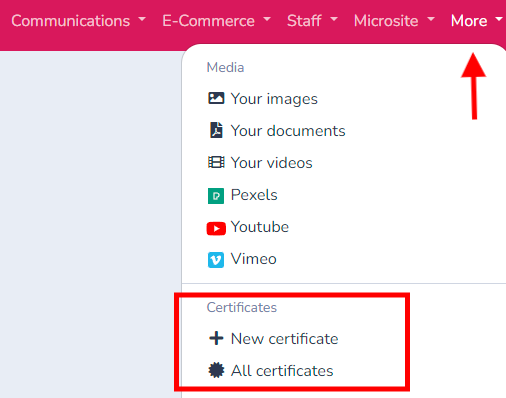Click the plus icon for New certificate
Screen dimensions: 506x398
(216, 338)
